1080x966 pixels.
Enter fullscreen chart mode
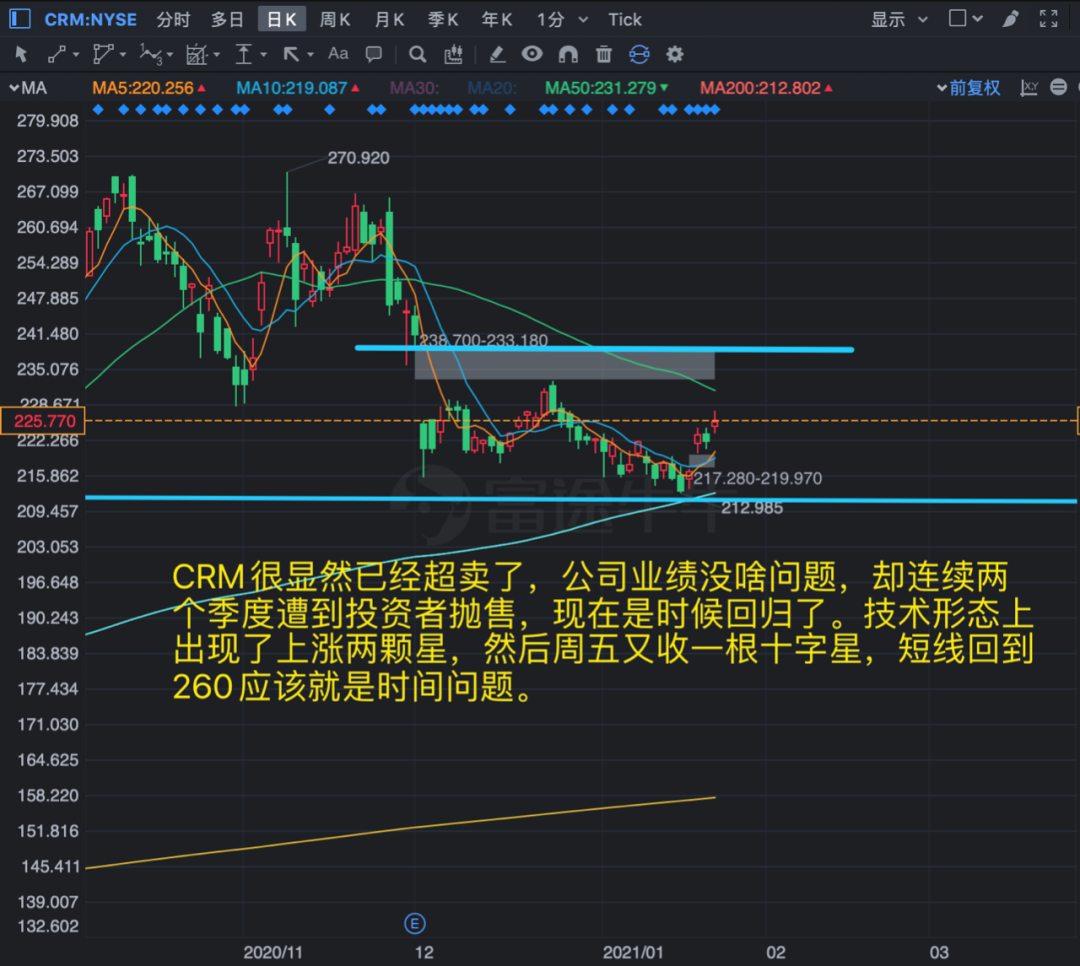click(x=1048, y=19)
